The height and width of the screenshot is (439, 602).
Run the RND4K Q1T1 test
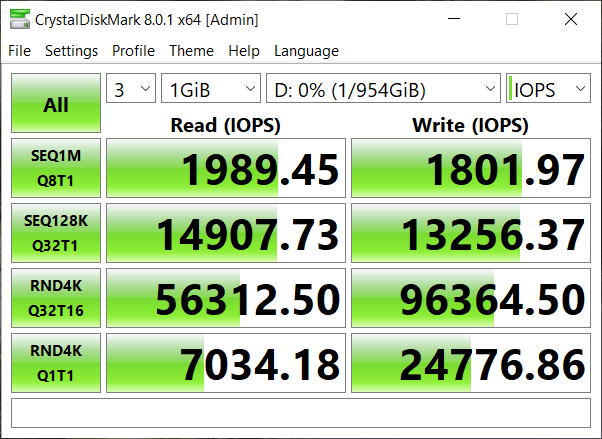(x=56, y=363)
